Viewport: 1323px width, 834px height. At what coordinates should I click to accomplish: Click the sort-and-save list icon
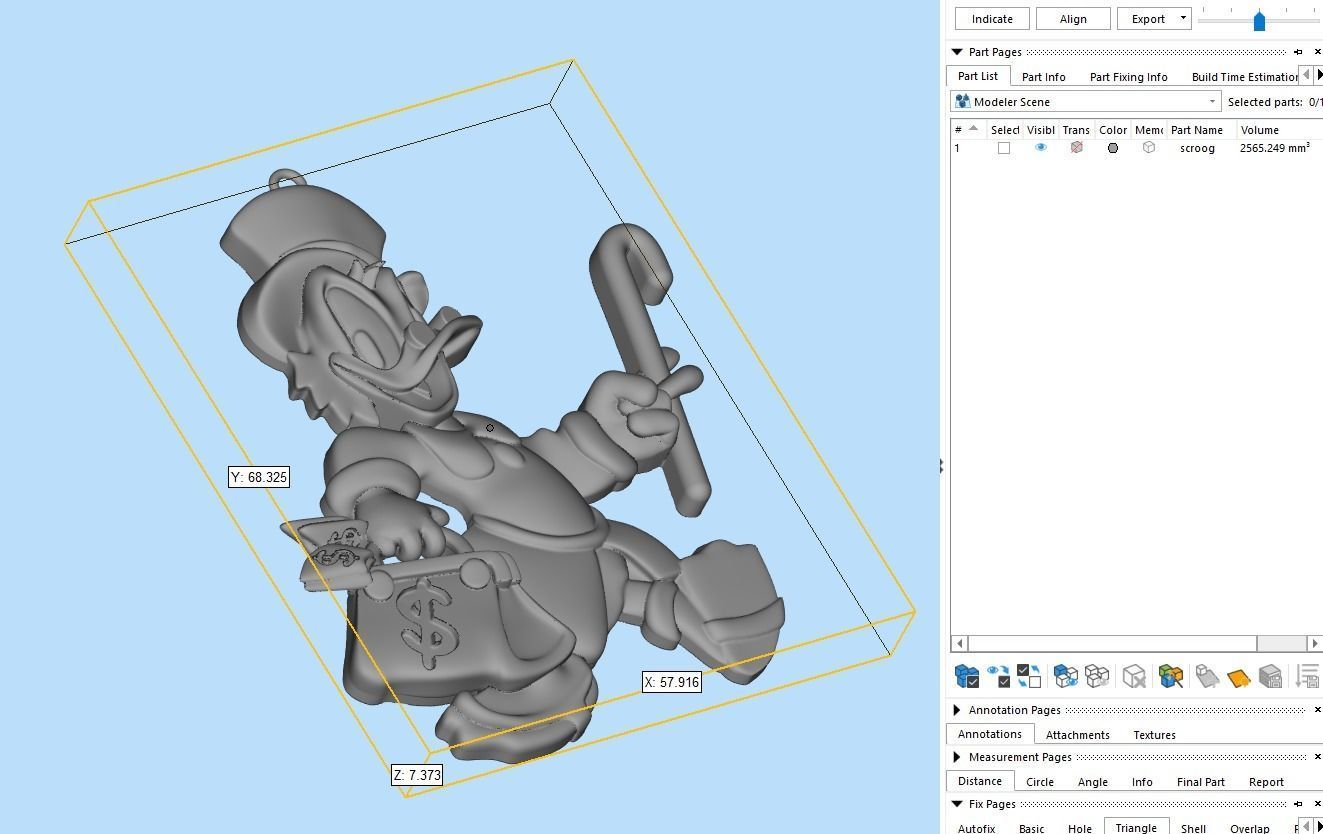click(x=1308, y=677)
